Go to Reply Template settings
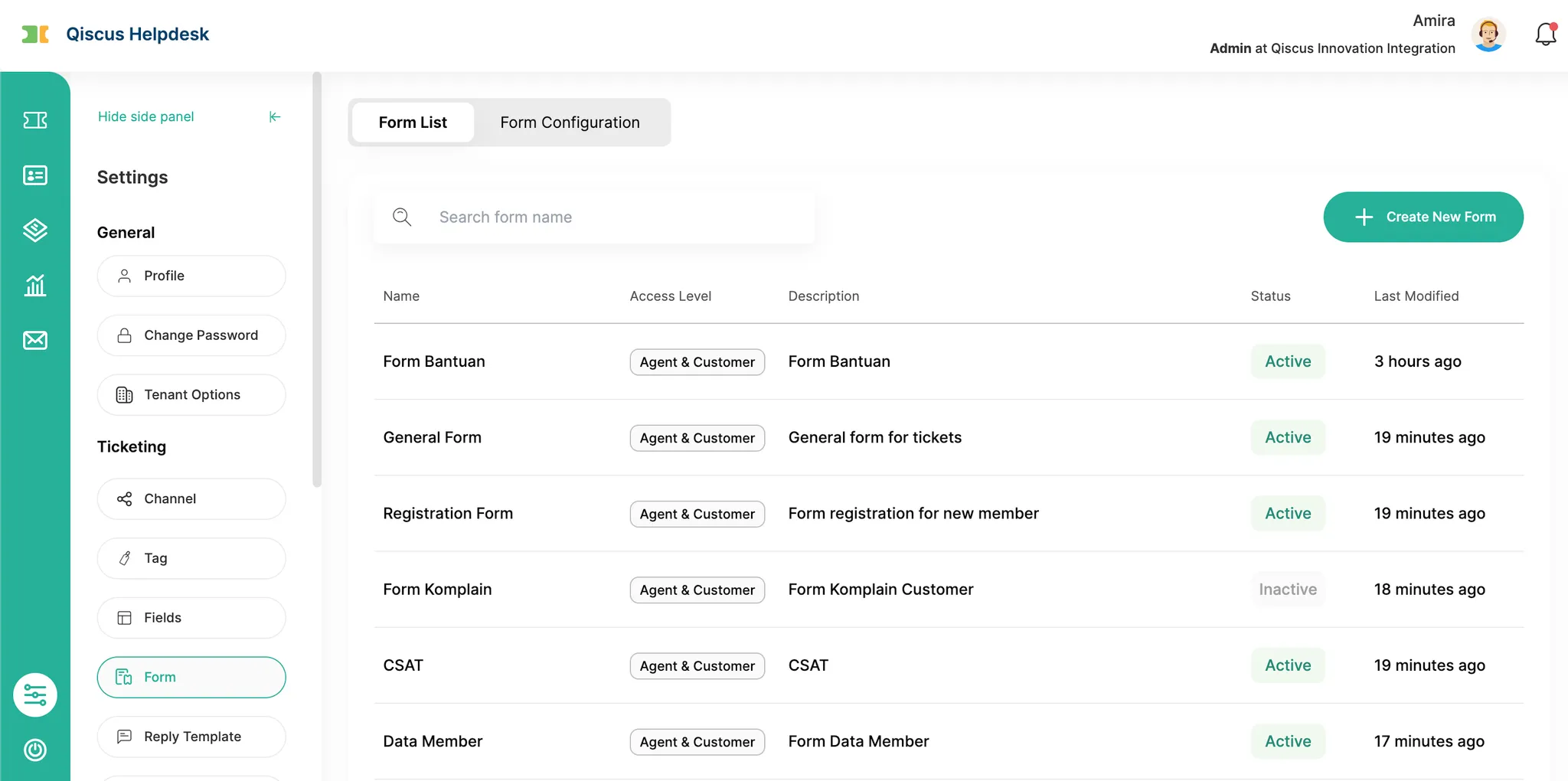The image size is (1568, 781). [191, 737]
